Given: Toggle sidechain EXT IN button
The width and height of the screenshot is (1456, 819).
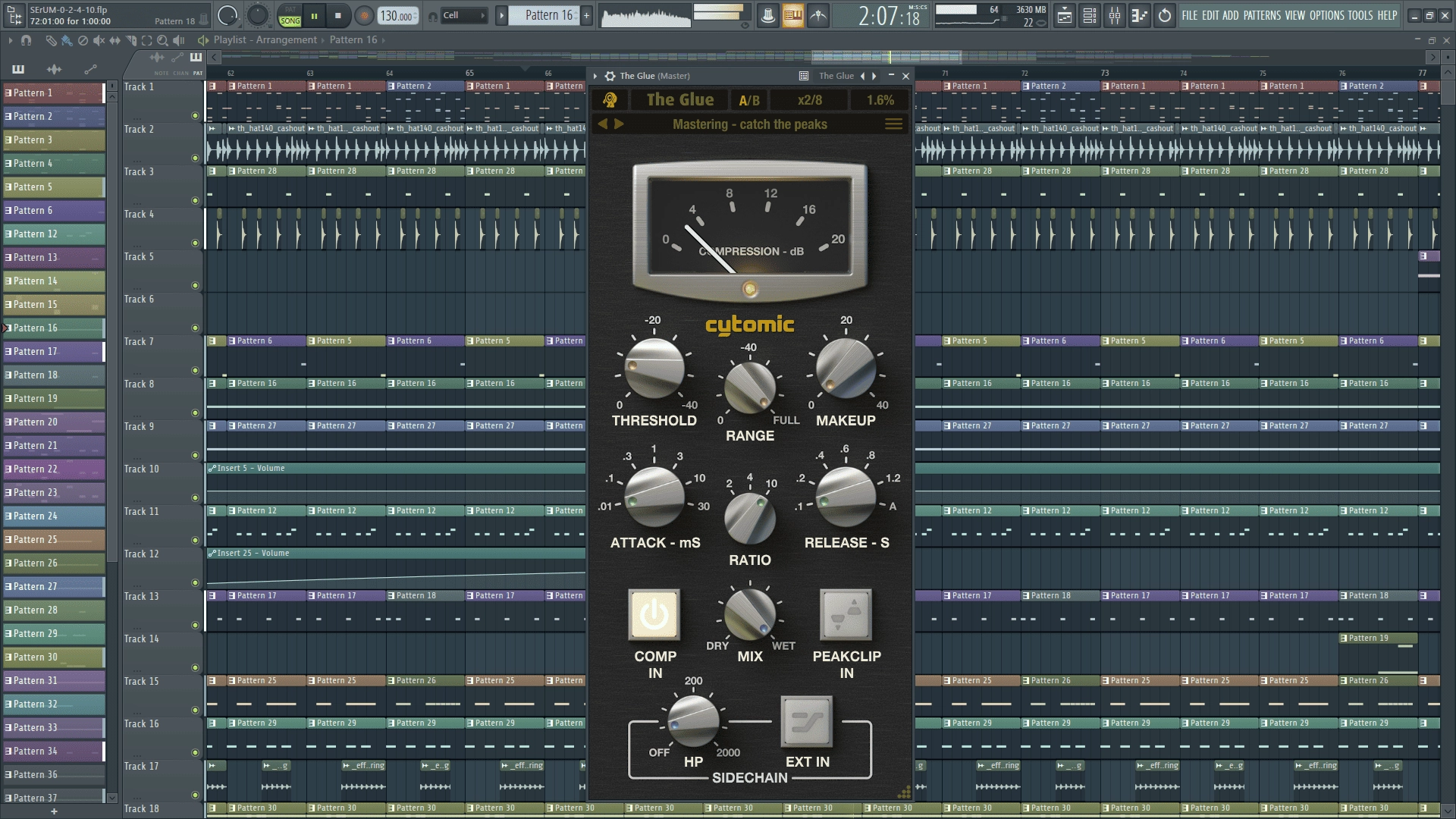Looking at the screenshot, I should tap(807, 722).
